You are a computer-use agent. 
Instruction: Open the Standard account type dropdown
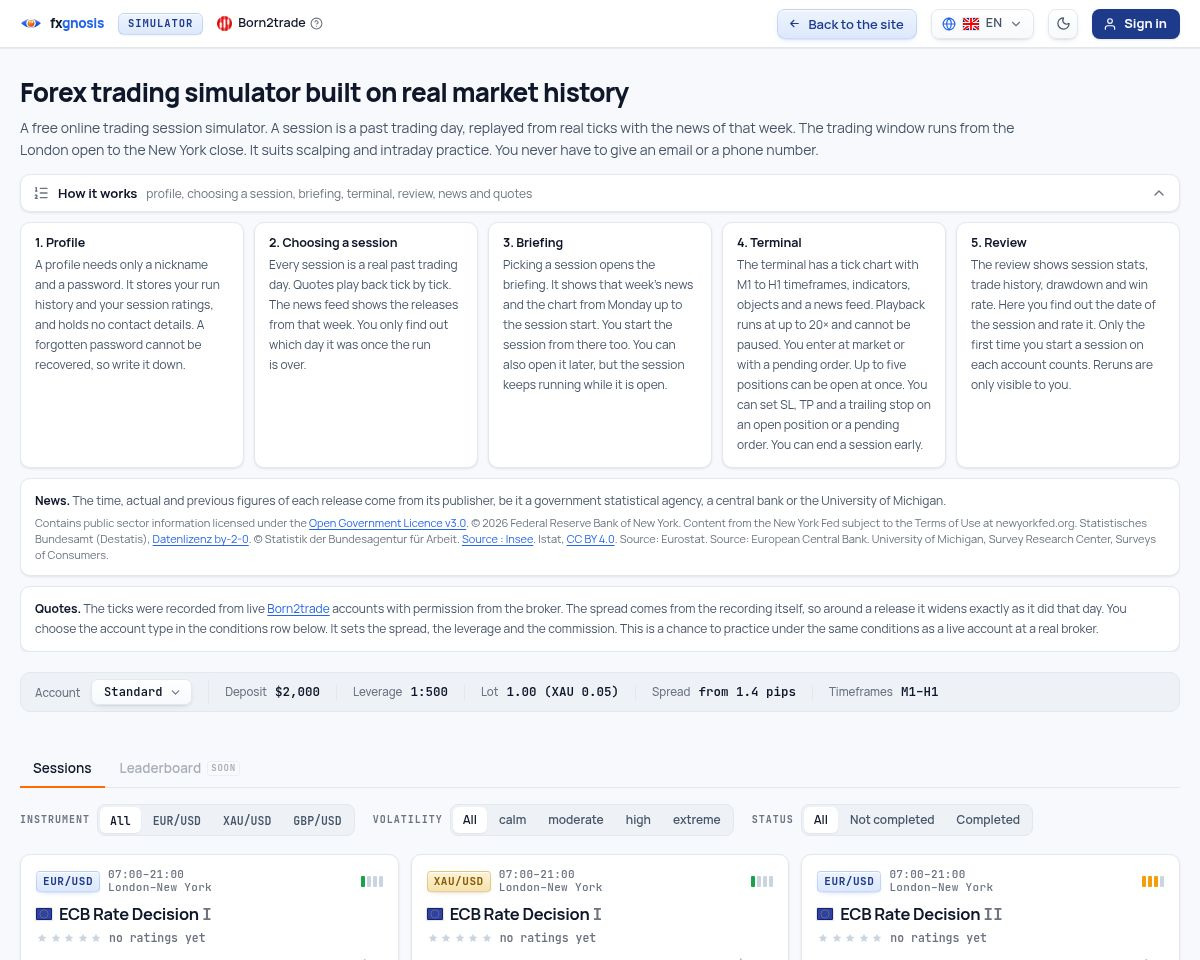141,692
